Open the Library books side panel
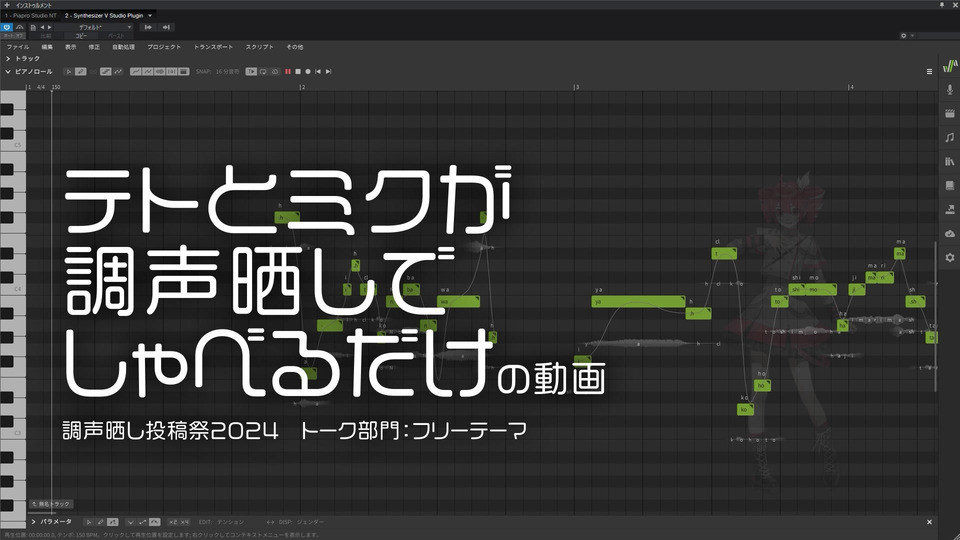The height and width of the screenshot is (540, 960). point(950,162)
